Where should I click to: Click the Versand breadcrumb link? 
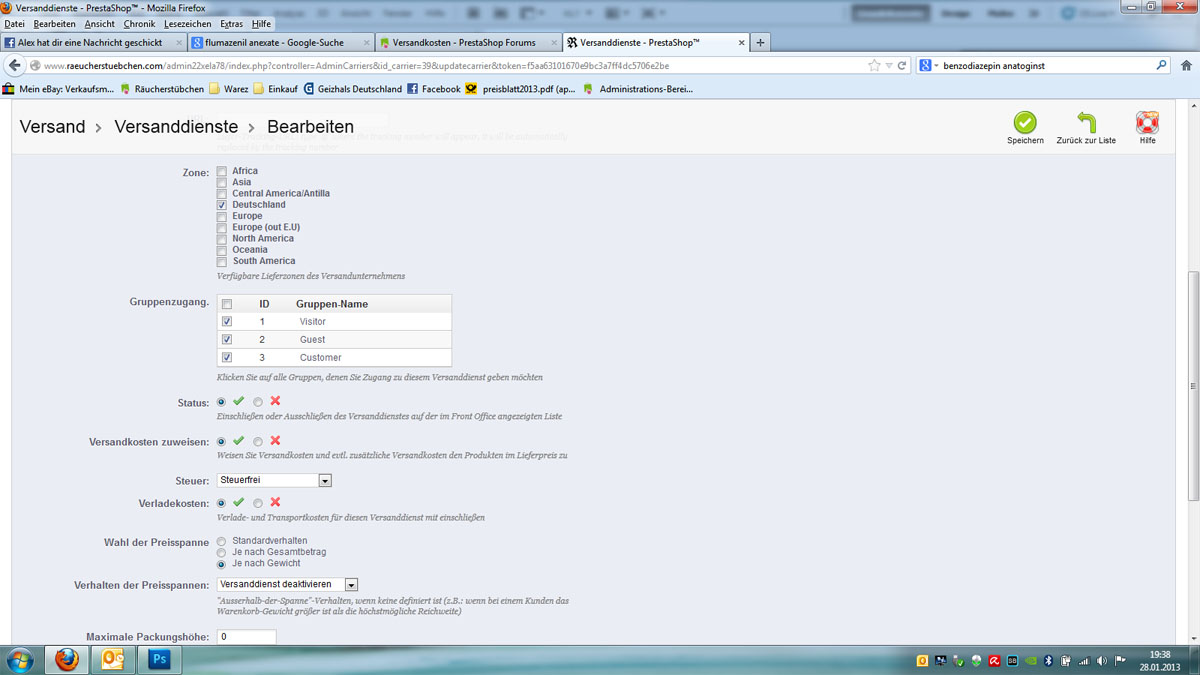click(x=52, y=127)
